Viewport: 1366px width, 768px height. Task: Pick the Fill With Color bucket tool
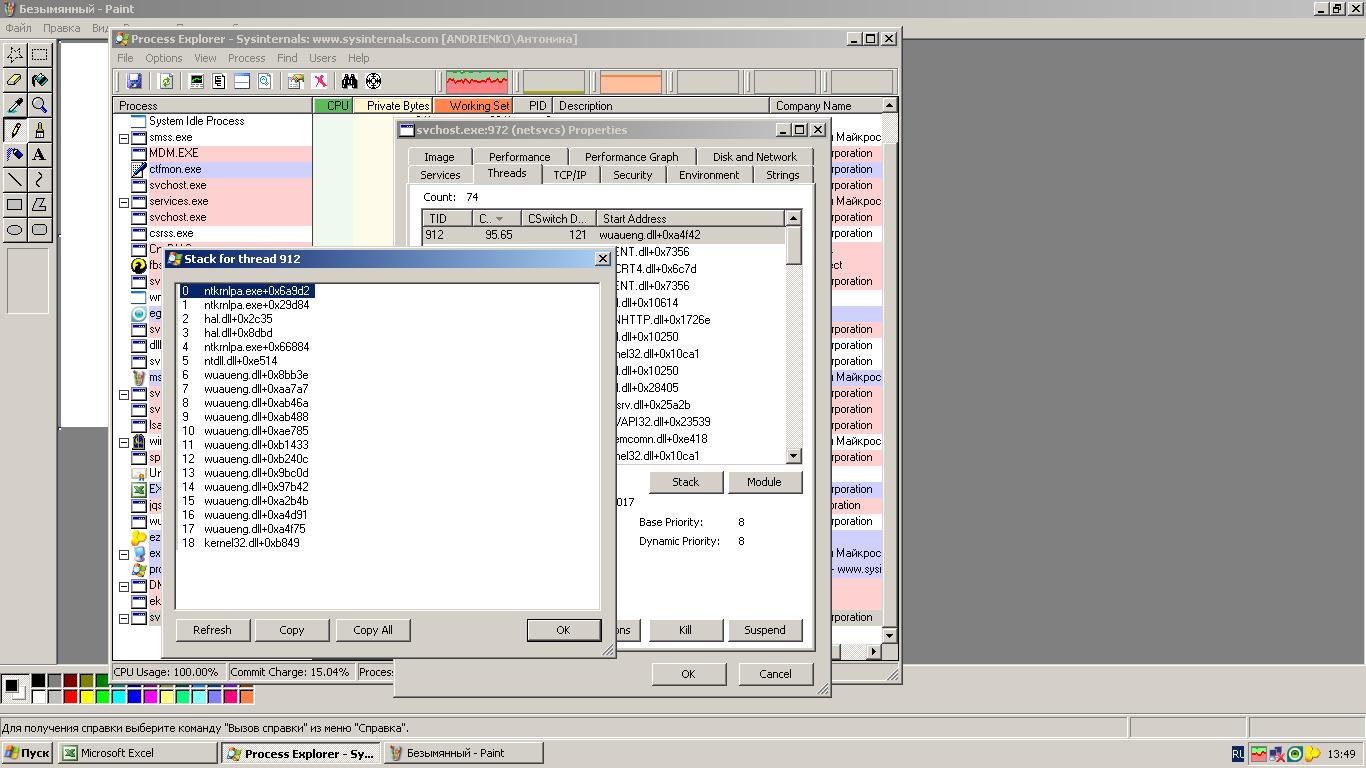point(39,80)
